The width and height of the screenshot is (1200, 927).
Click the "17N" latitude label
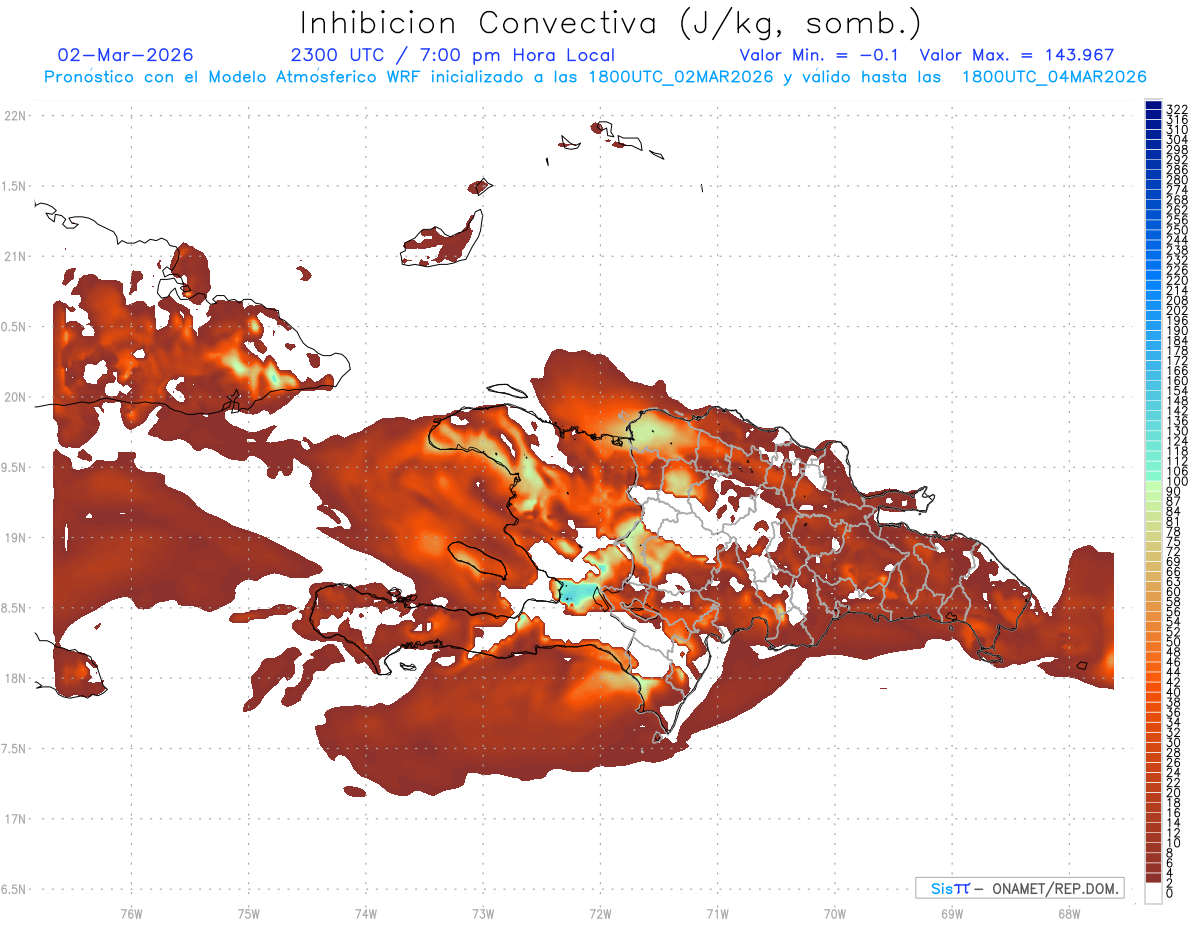pyautogui.click(x=15, y=819)
